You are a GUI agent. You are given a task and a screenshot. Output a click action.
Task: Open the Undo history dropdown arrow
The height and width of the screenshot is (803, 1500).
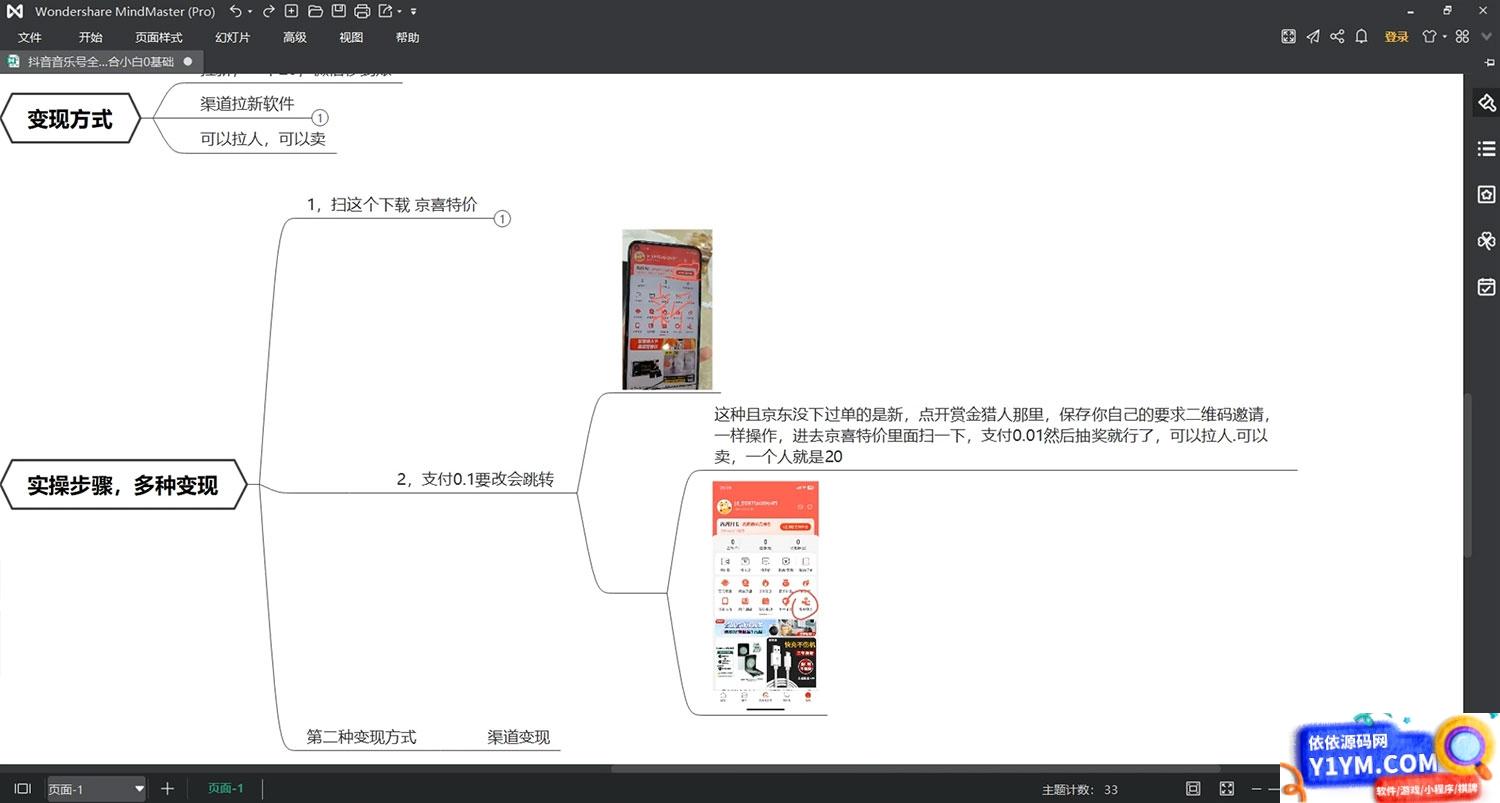click(249, 12)
